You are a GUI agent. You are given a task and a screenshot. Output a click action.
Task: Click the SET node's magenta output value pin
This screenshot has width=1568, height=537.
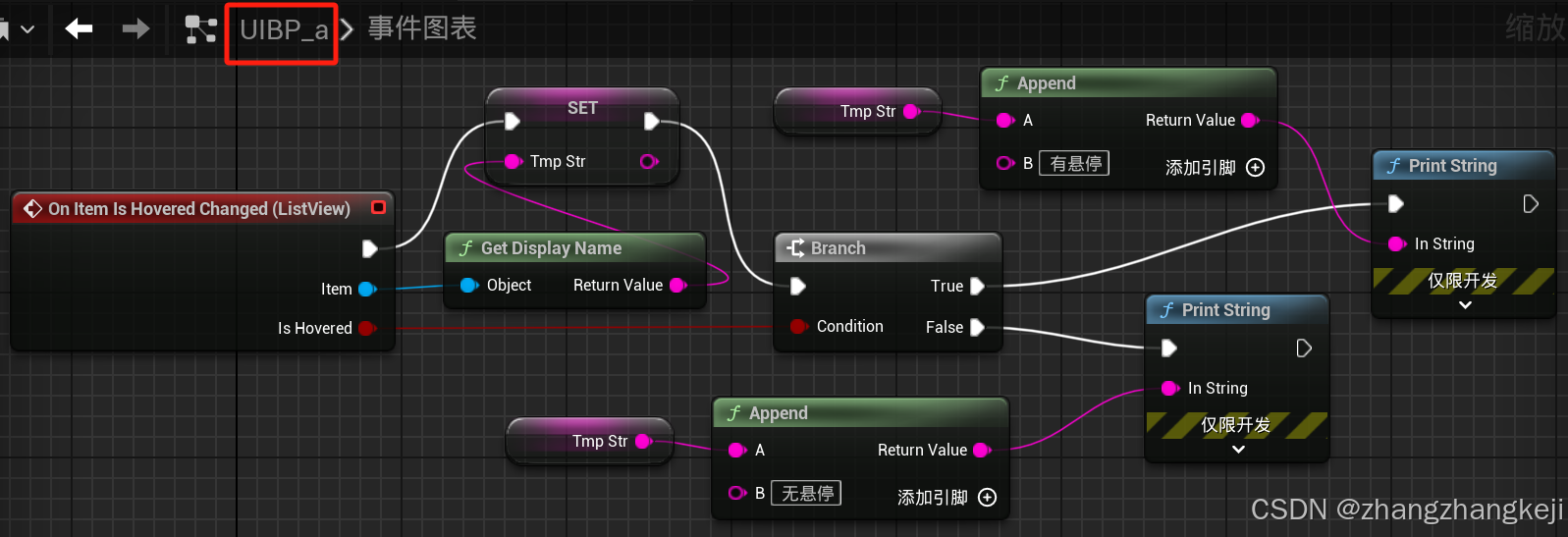click(649, 161)
